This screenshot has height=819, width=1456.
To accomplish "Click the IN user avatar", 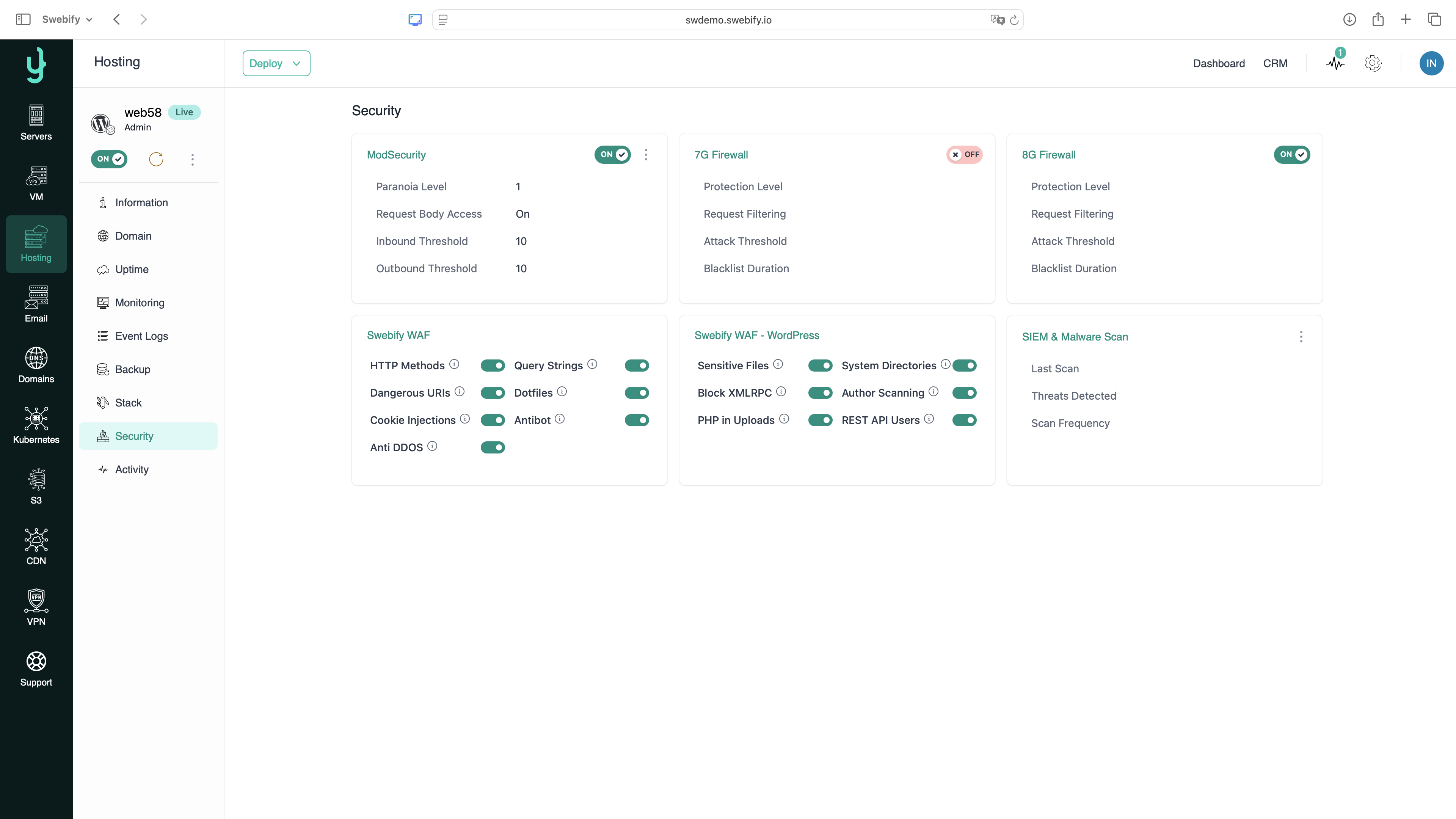I will [1431, 63].
